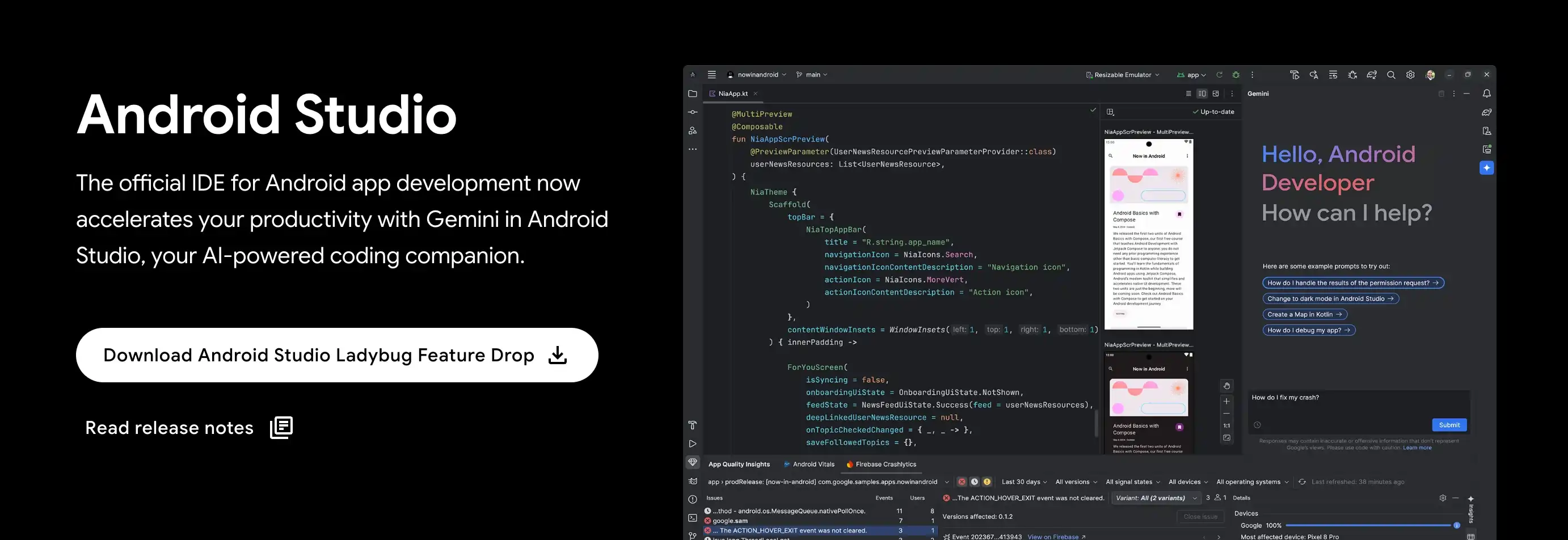Image resolution: width=1568 pixels, height=540 pixels.
Task: Set preview zoom to 1:1
Action: [x=1226, y=425]
